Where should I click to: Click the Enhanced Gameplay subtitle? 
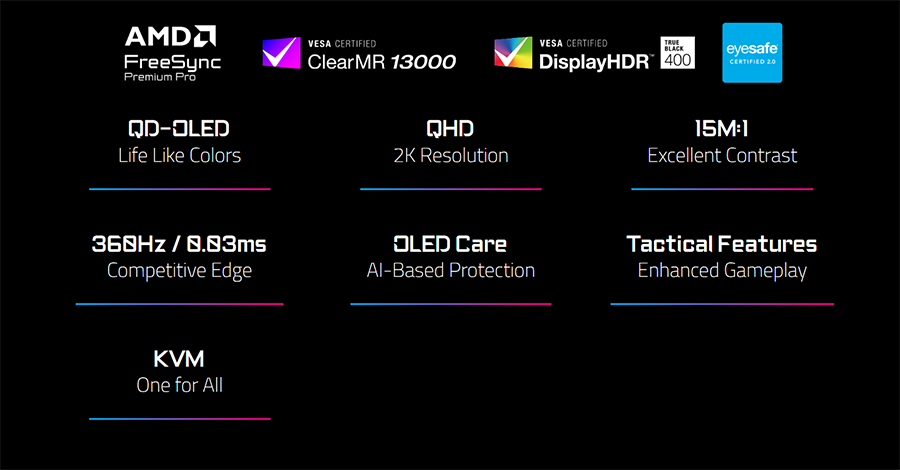722,271
